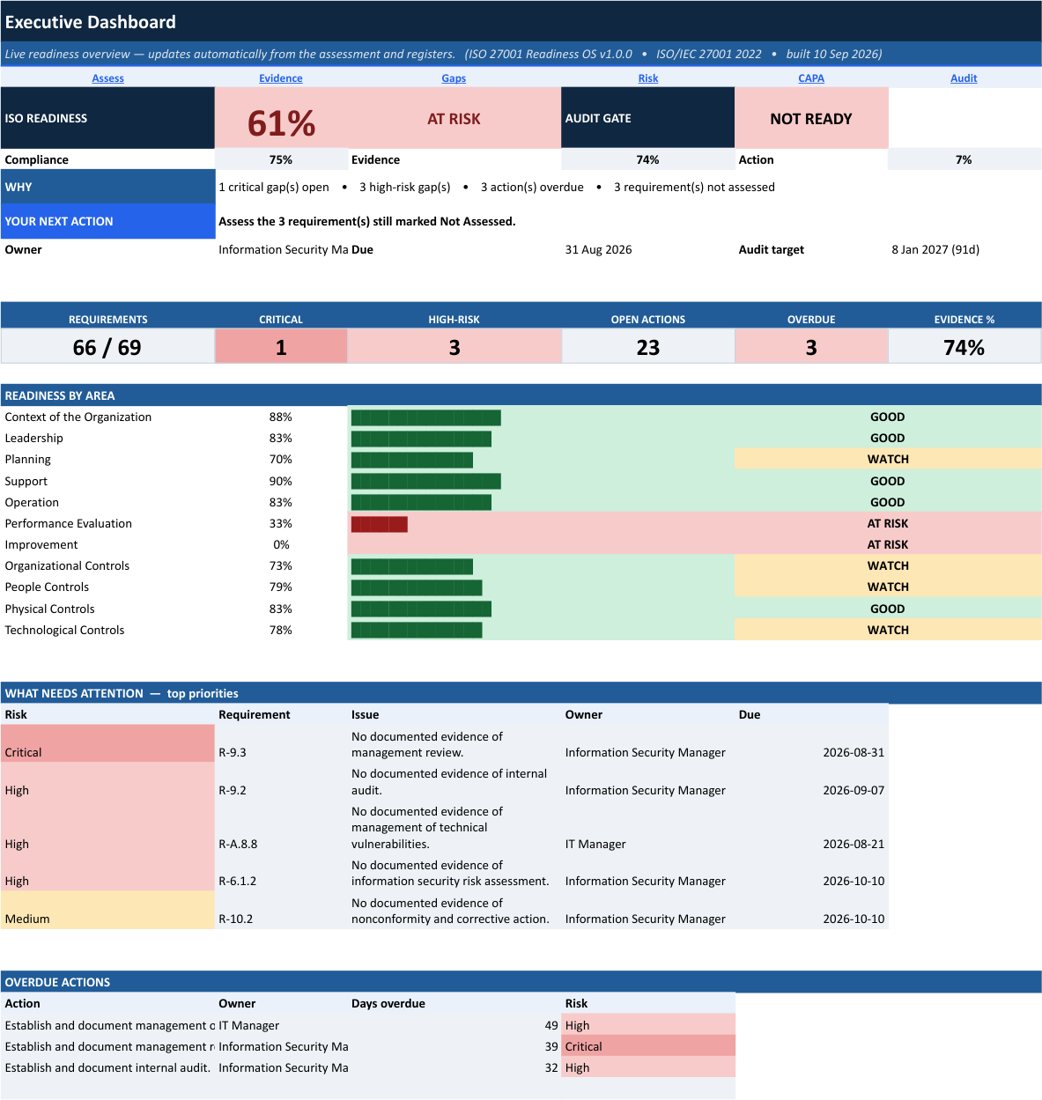Click the Context of the Organization progress bar
1042x1100 pixels.
426,417
